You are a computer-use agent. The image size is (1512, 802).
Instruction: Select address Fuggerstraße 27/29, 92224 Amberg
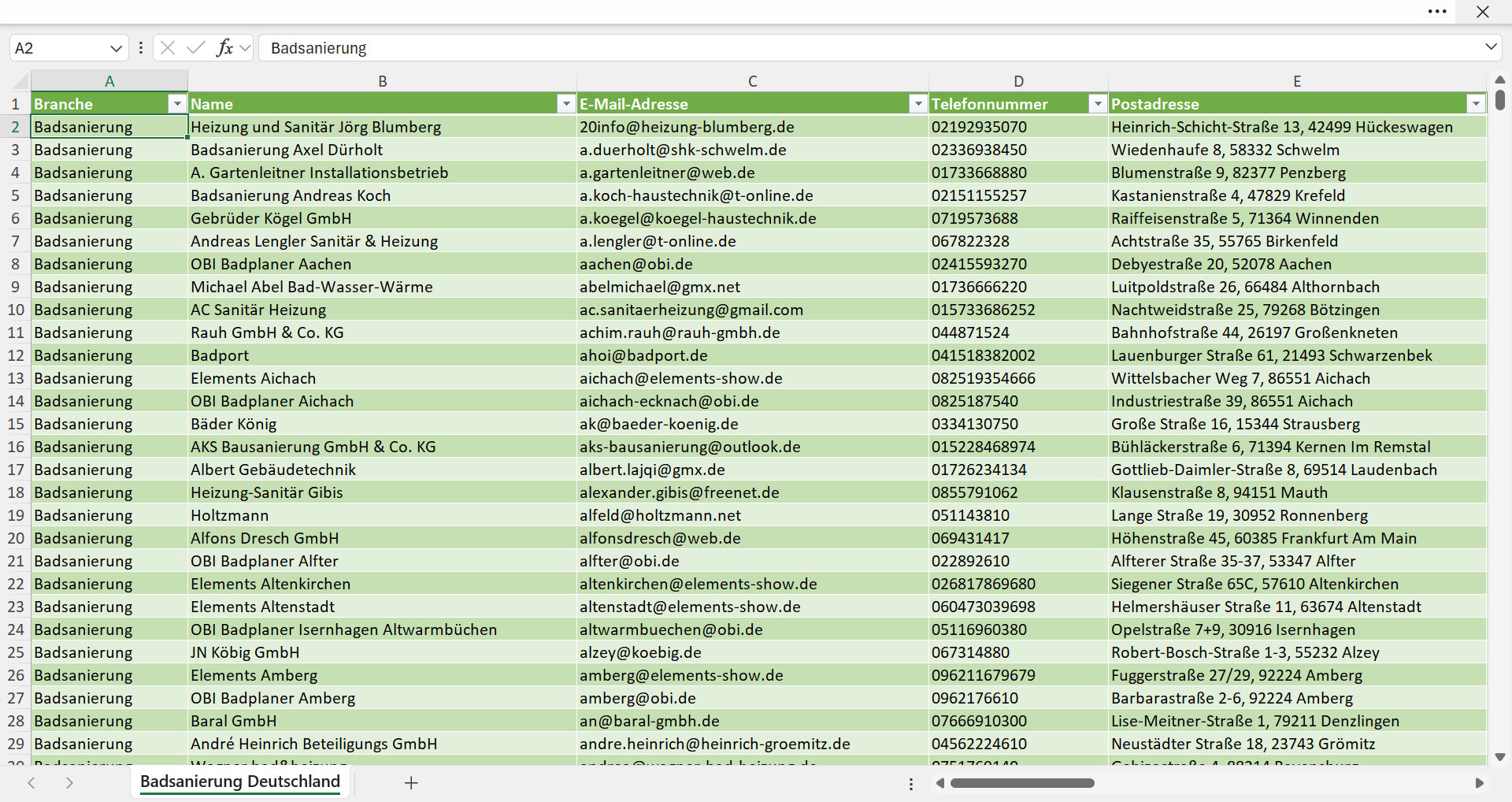[x=1297, y=675]
